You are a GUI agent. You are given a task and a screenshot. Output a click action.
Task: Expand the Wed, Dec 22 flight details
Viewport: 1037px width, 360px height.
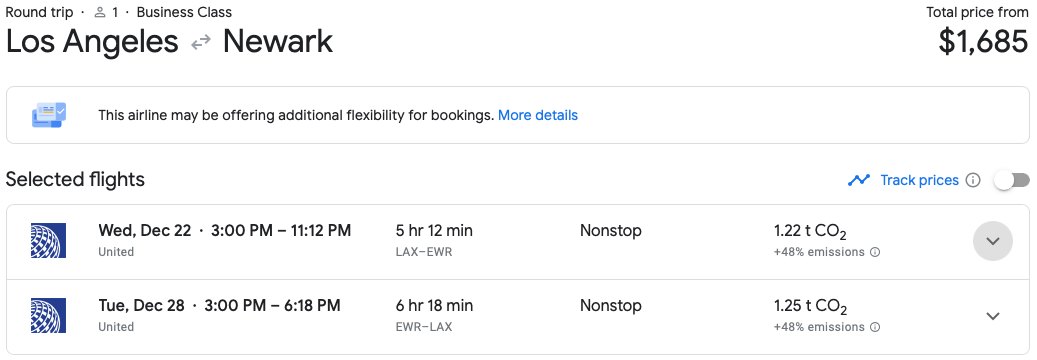click(x=993, y=241)
